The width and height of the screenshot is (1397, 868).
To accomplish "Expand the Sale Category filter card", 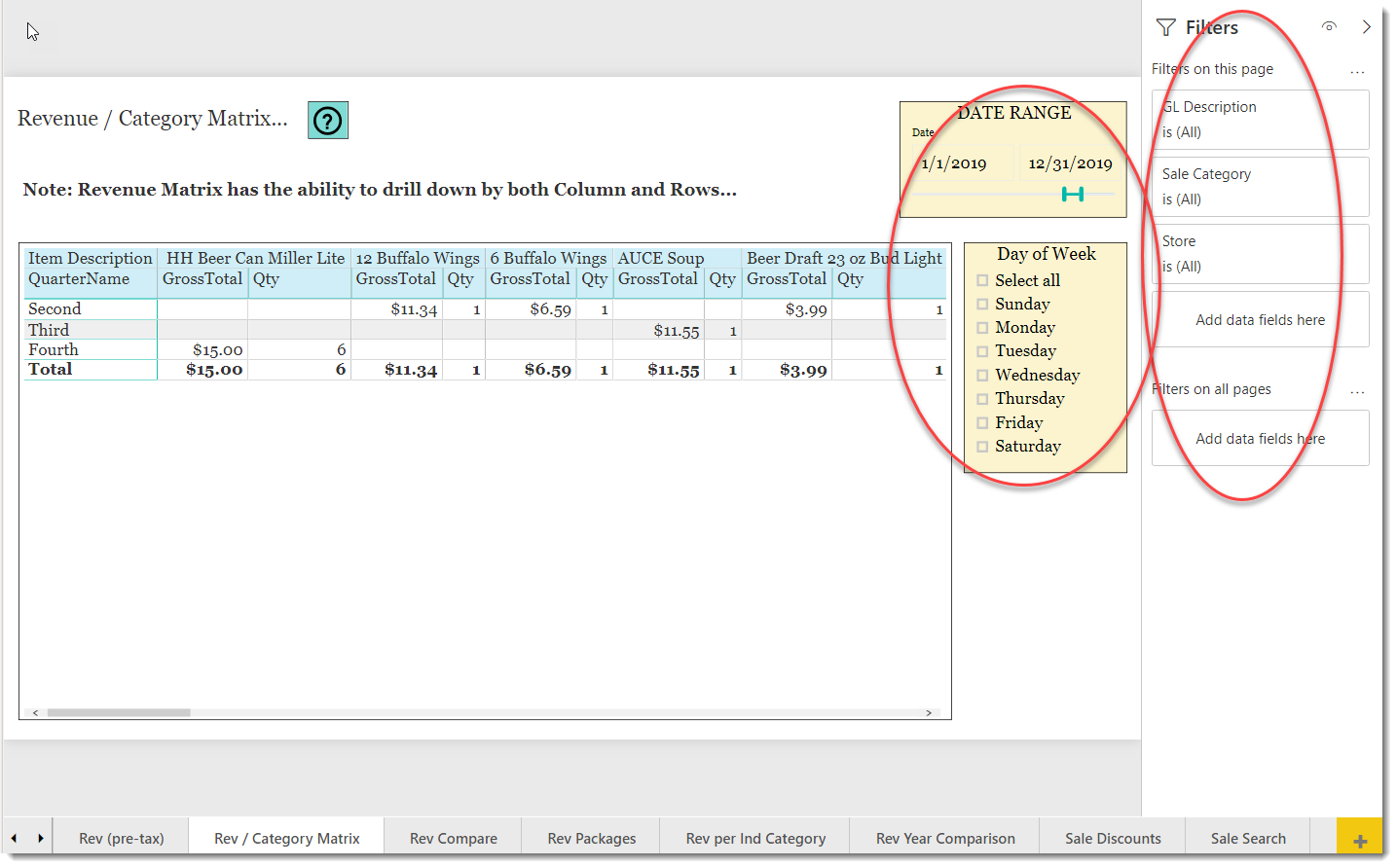I will point(1260,187).
